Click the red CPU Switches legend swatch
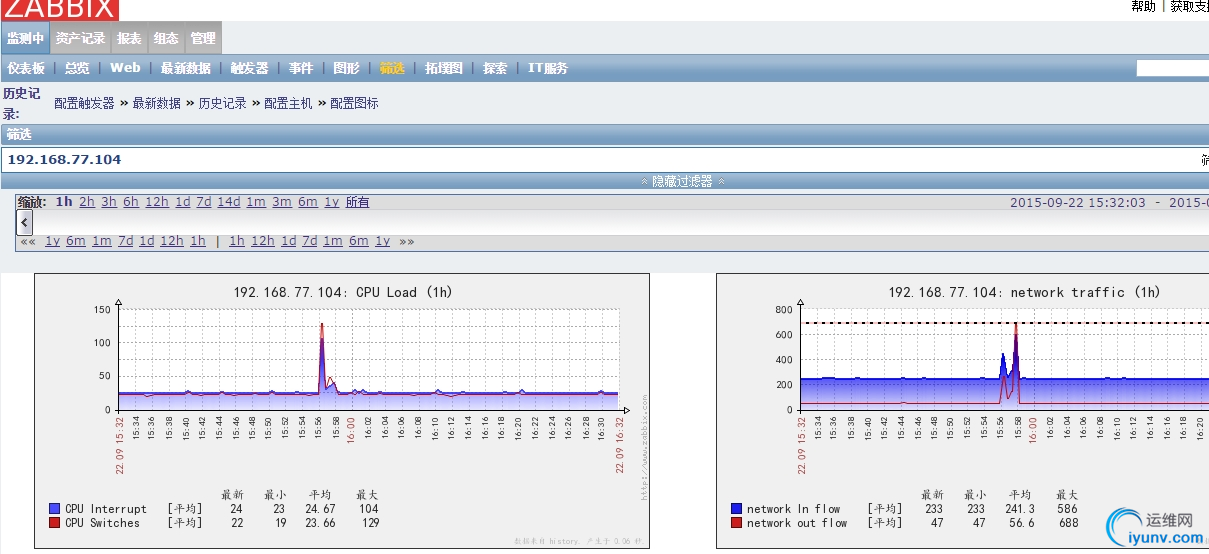Screen dimensions: 1209x554 point(54,523)
